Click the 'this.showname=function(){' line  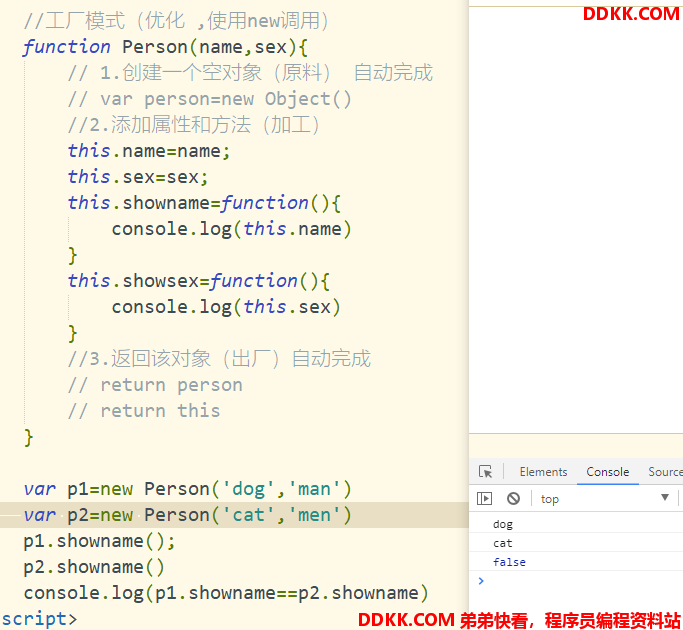pyautogui.click(x=204, y=203)
